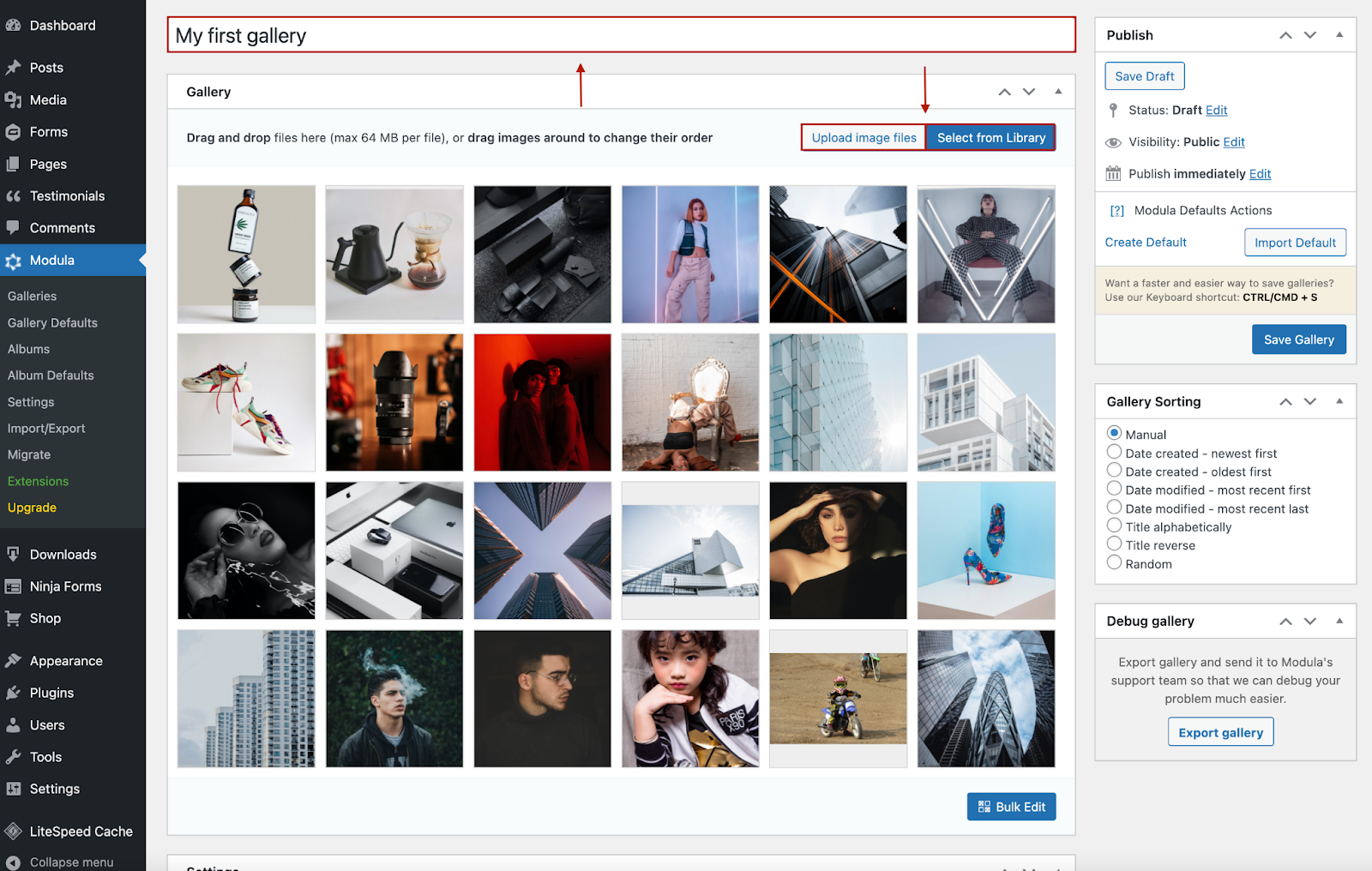Click the Posts pushpin icon
This screenshot has height=871, width=1372.
tap(13, 68)
